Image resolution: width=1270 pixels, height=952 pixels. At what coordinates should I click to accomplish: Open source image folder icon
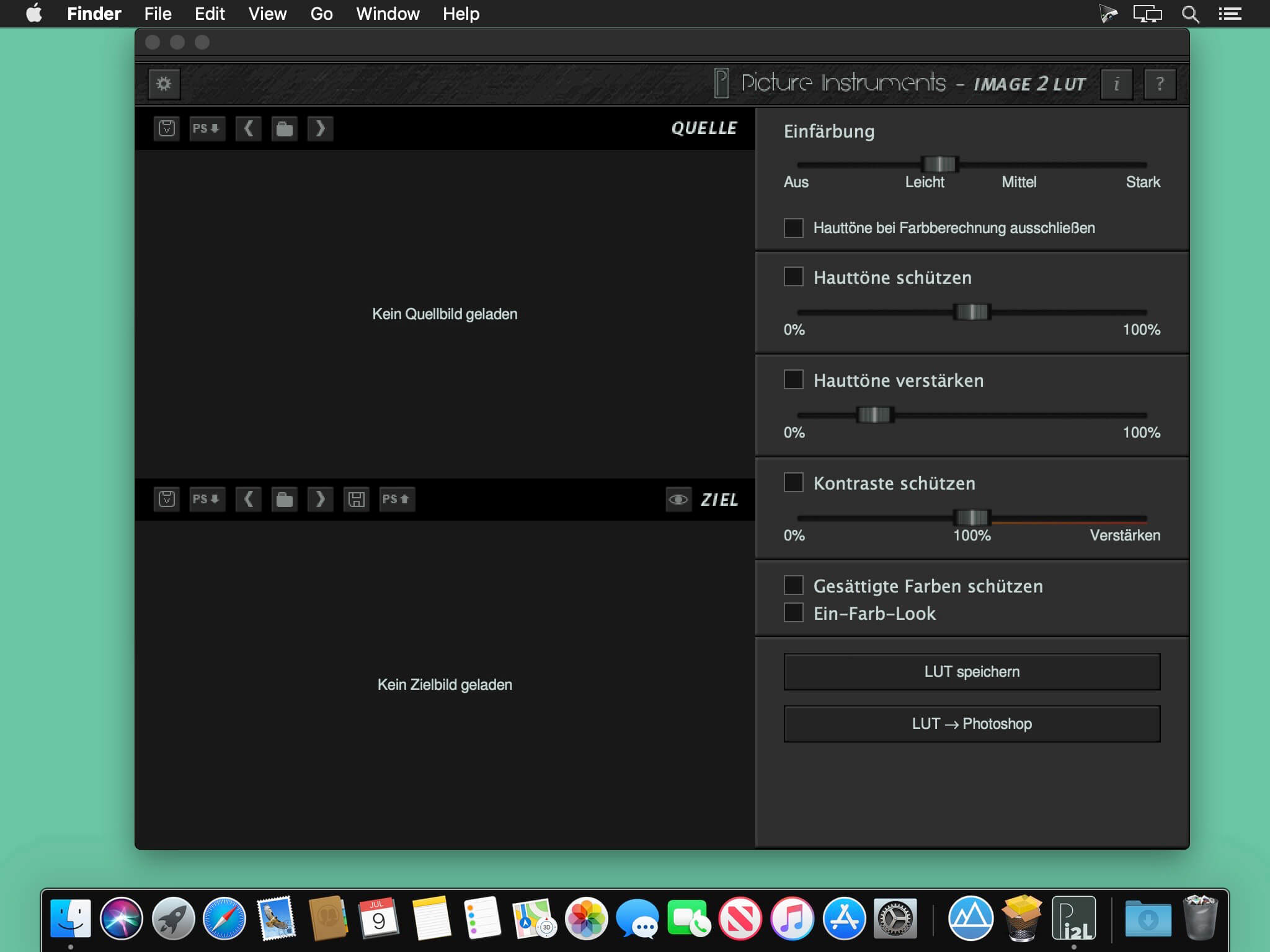[x=284, y=128]
